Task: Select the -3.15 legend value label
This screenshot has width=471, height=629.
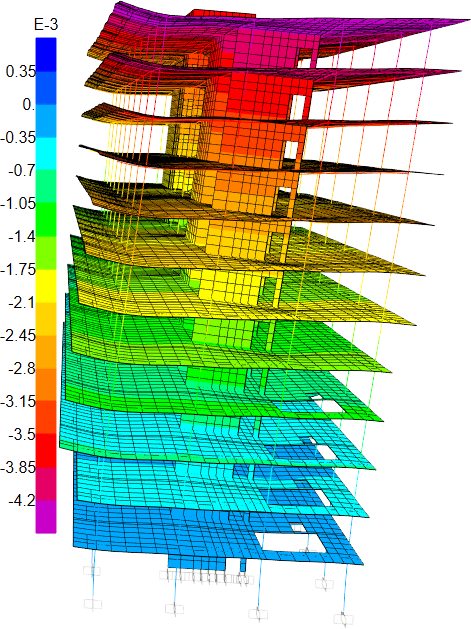Action: 18,401
